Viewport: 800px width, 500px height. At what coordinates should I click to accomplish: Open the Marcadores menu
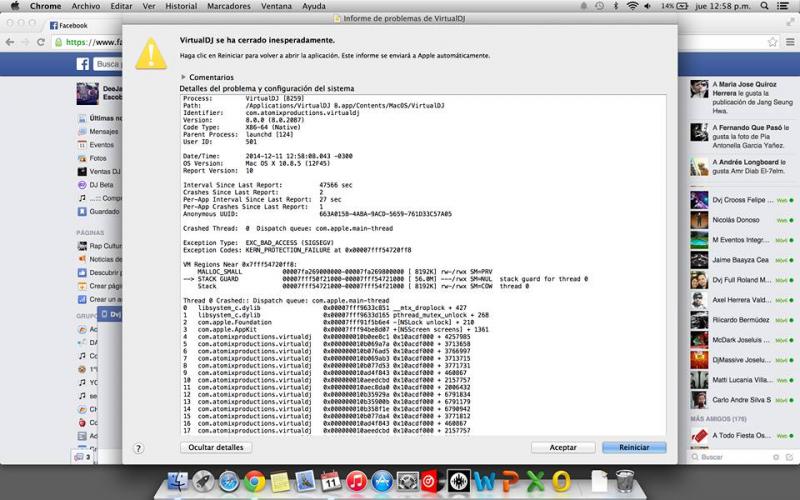tap(229, 6)
